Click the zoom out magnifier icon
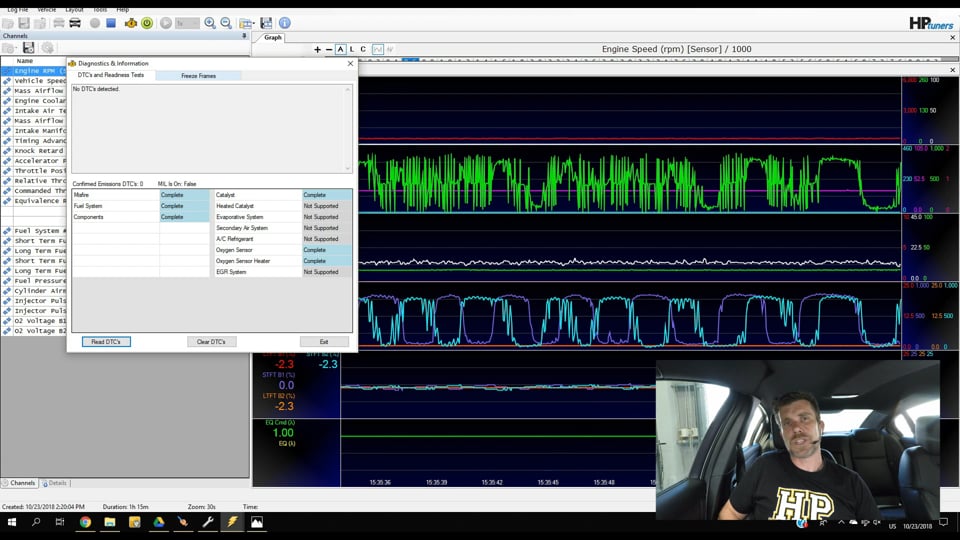 226,23
